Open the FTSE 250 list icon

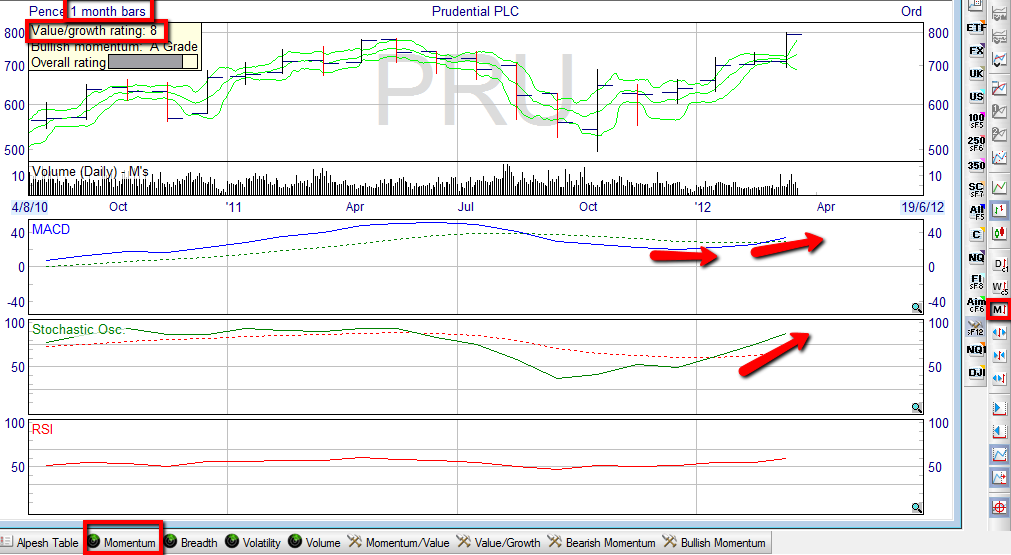(976, 142)
